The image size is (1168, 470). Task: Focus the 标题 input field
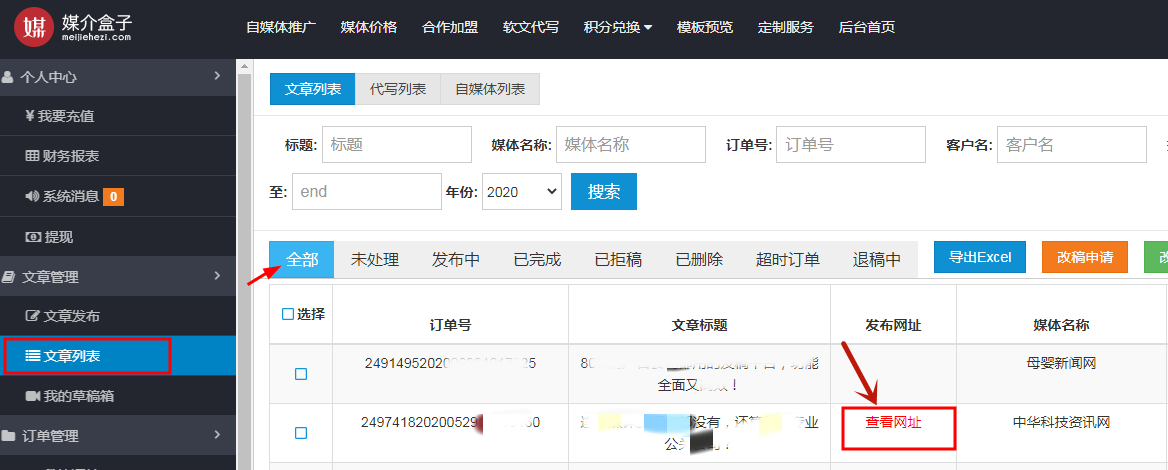(397, 145)
